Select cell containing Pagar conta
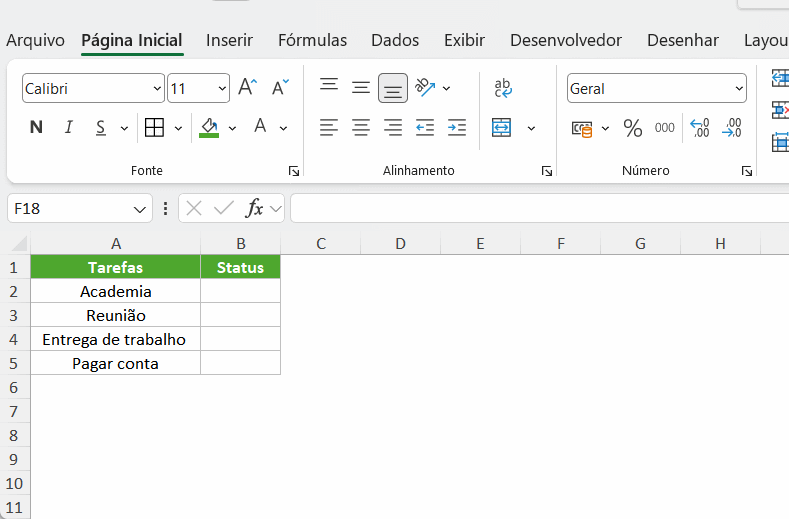This screenshot has width=789, height=519. tap(115, 363)
